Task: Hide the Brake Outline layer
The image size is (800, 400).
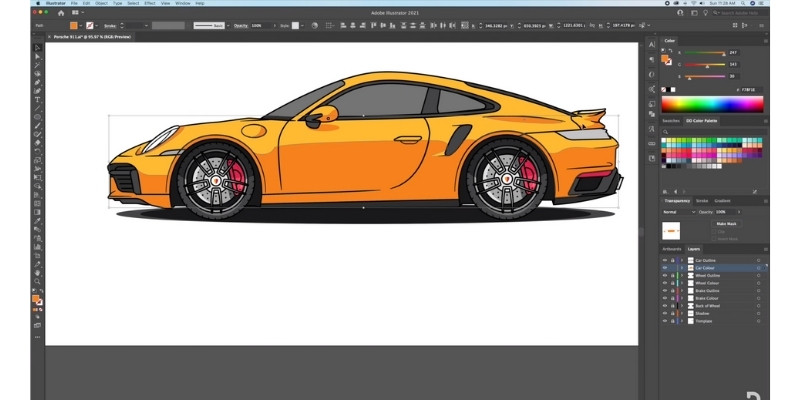Action: 664,291
